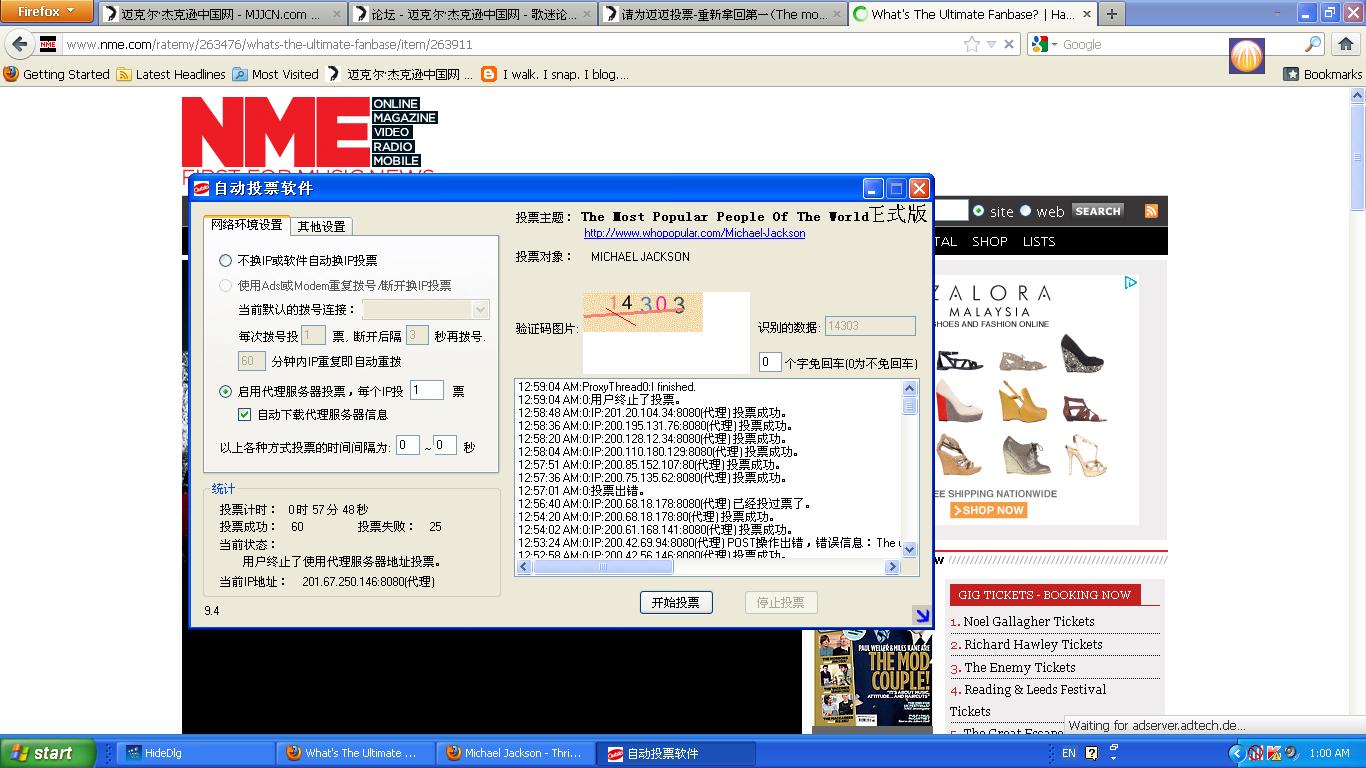This screenshot has height=768, width=1366.
Task: Click the RSS feed icon on NME page
Action: coord(1151,211)
